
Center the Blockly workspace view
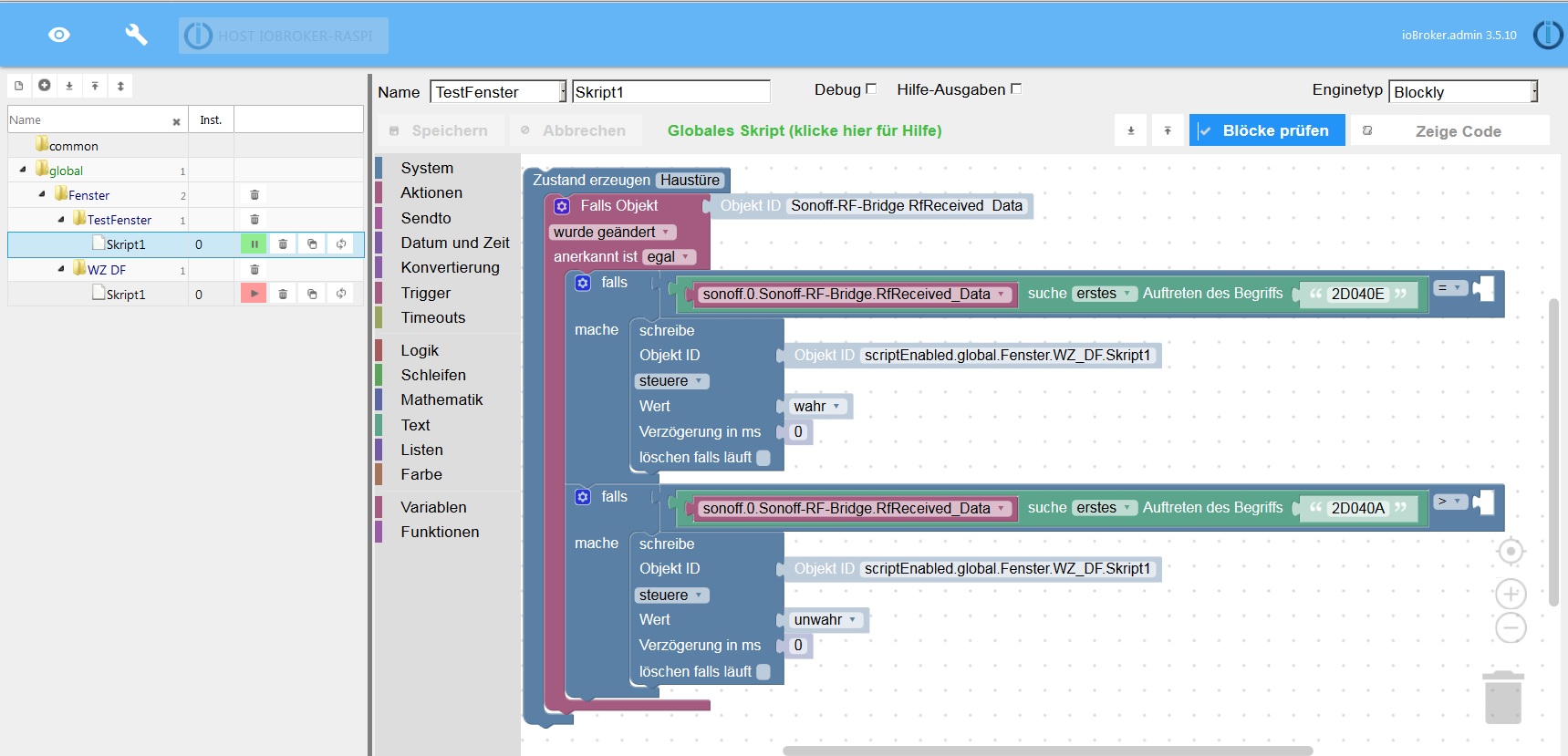pyautogui.click(x=1511, y=552)
